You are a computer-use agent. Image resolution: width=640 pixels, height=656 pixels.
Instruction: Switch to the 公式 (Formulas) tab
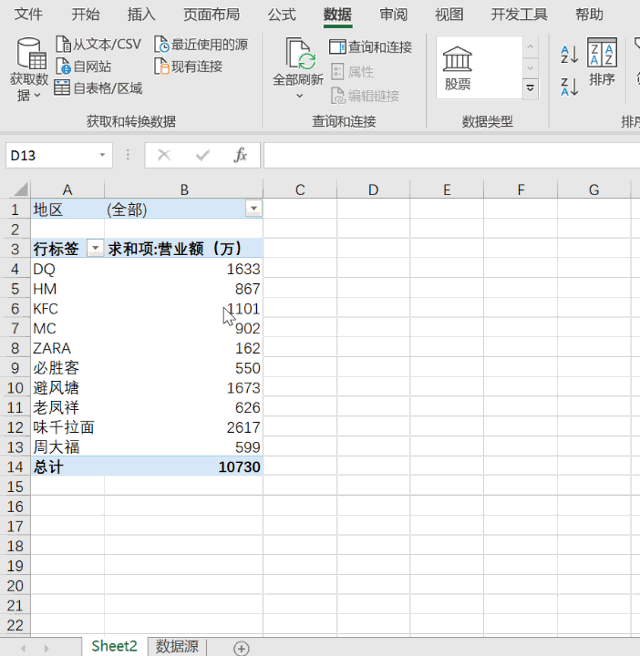[x=282, y=14]
